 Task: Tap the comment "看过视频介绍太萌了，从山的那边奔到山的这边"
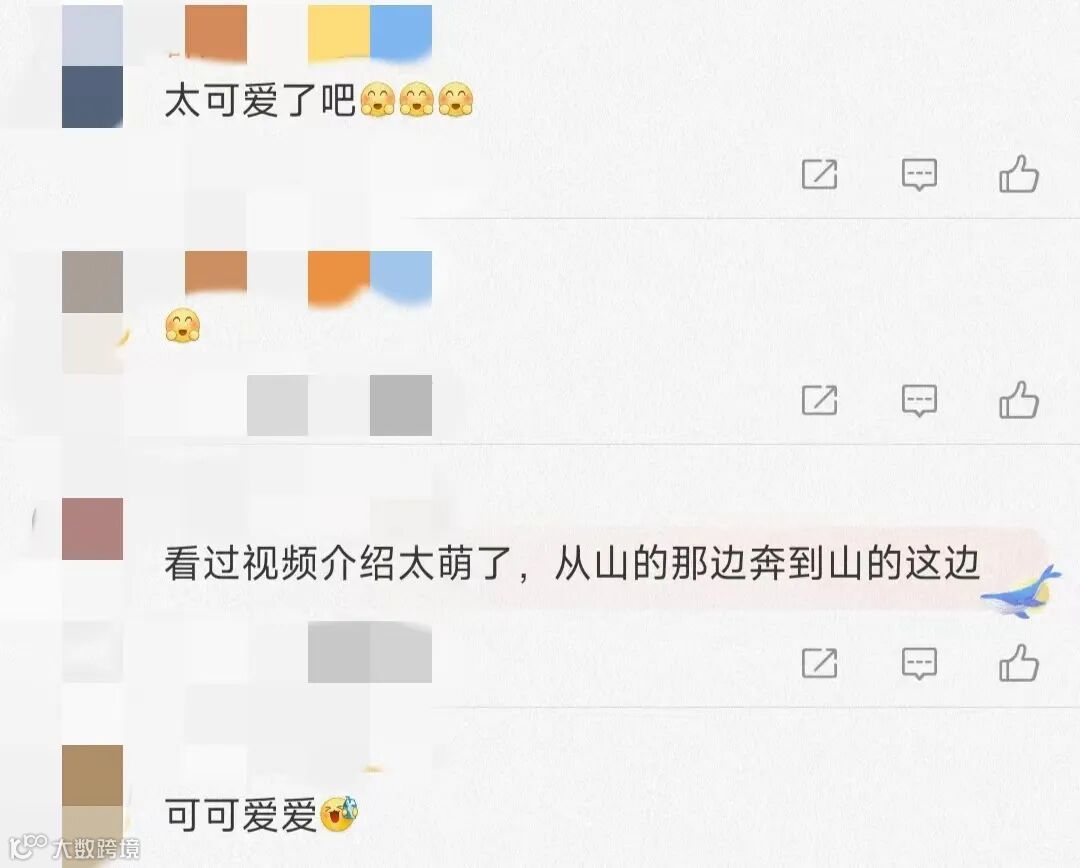(572, 564)
